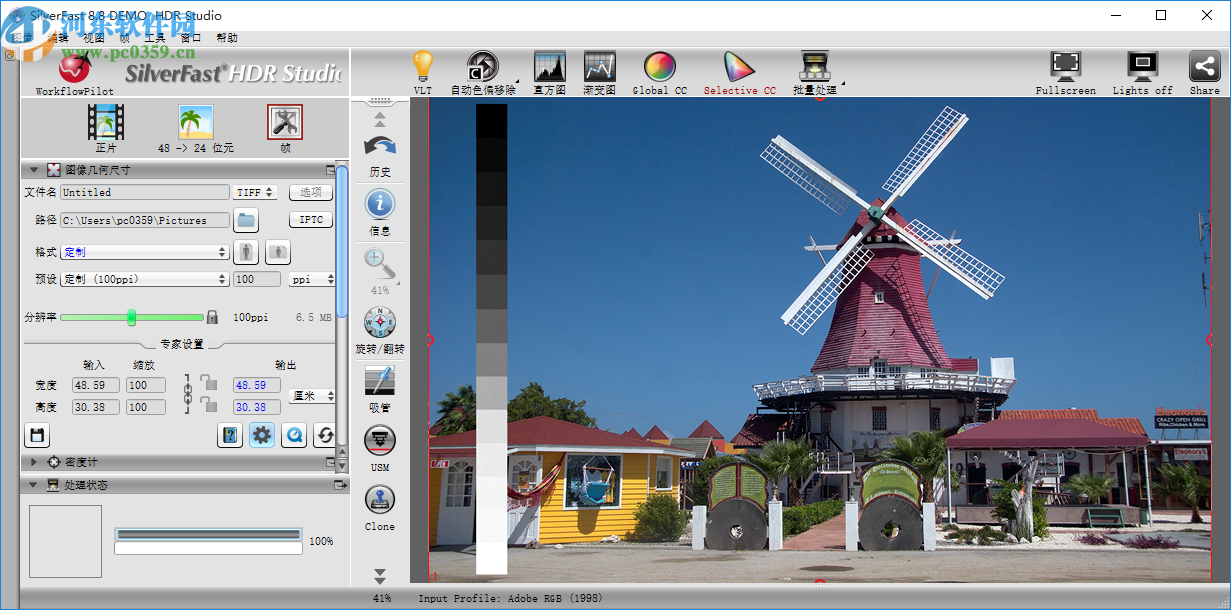Collapse the 处理状态 panel
This screenshot has height=610, width=1231.
coord(33,485)
